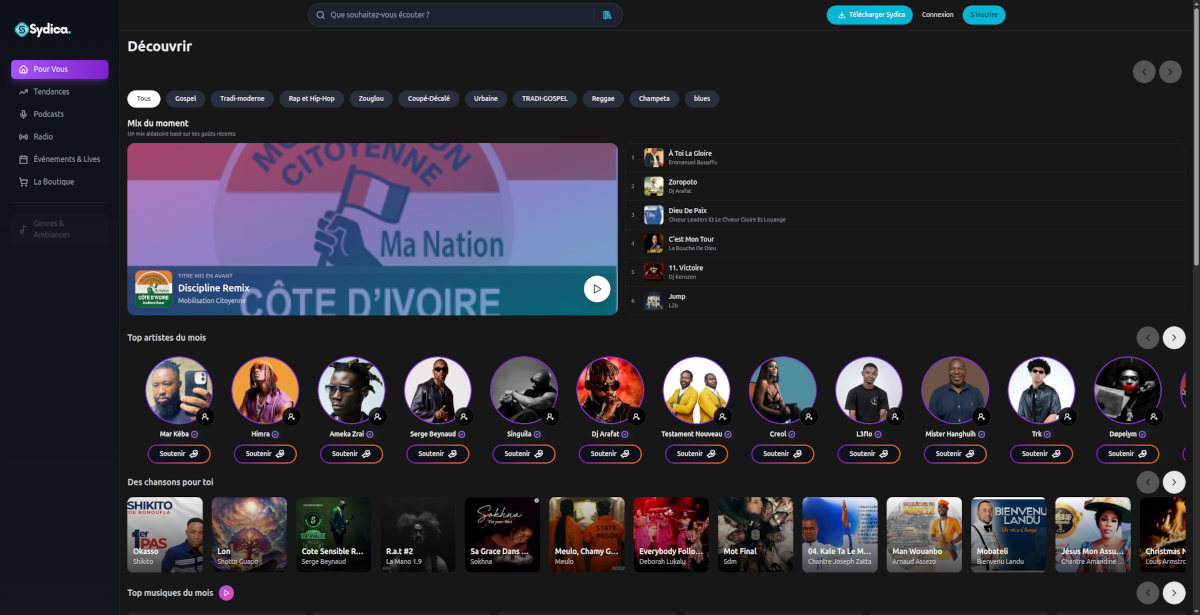The height and width of the screenshot is (615, 1200).
Task: Follow artist Testament Nouveau via badge icon
Action: (x=722, y=415)
